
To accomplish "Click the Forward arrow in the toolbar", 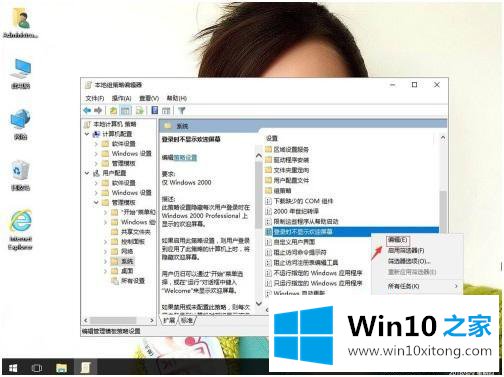I will click(98, 110).
